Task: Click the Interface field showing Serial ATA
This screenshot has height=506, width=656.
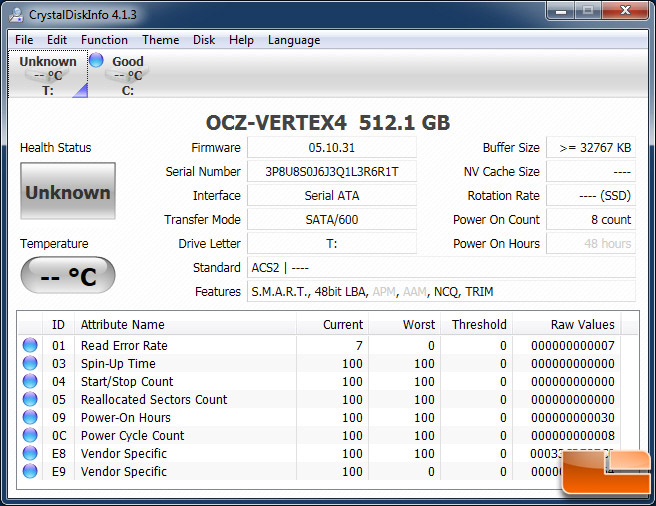Action: tap(332, 195)
